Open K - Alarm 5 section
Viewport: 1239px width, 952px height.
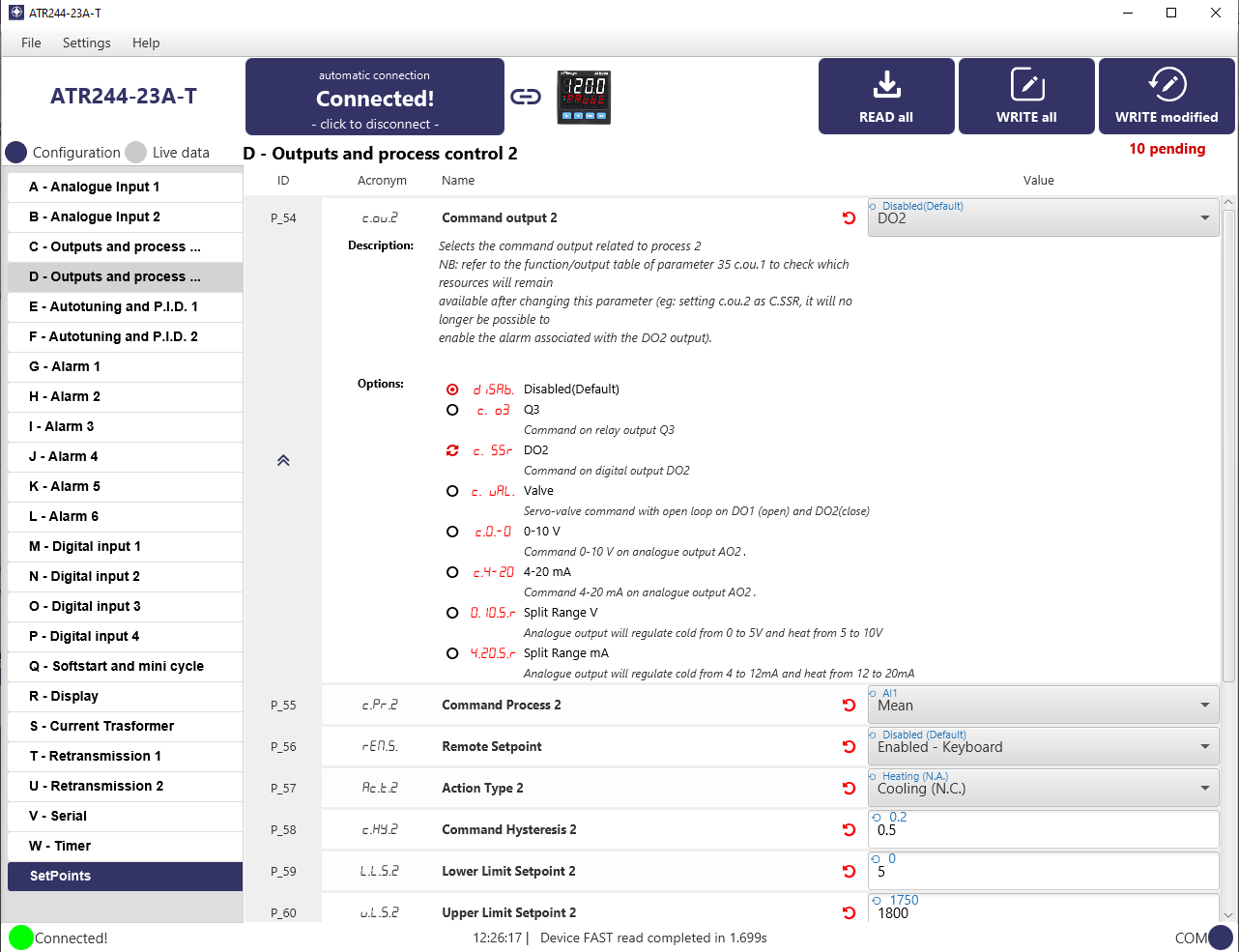click(125, 486)
